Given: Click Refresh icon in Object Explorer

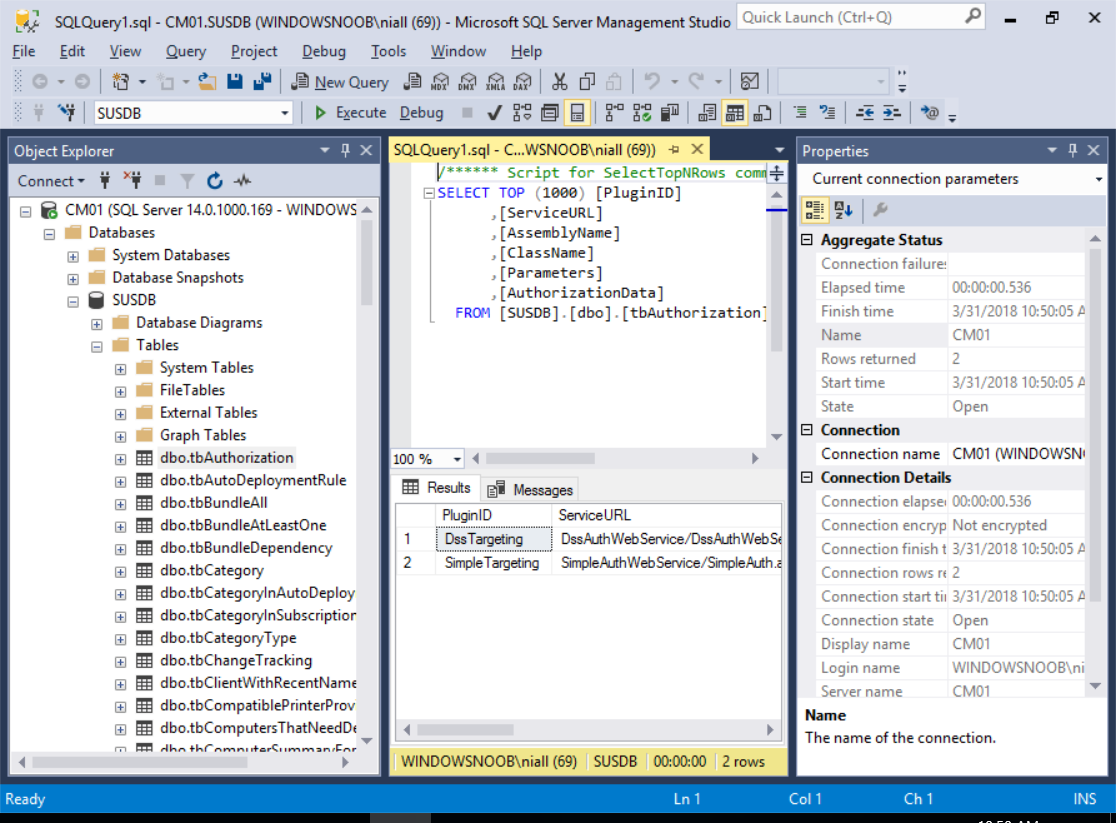Looking at the screenshot, I should [x=215, y=181].
